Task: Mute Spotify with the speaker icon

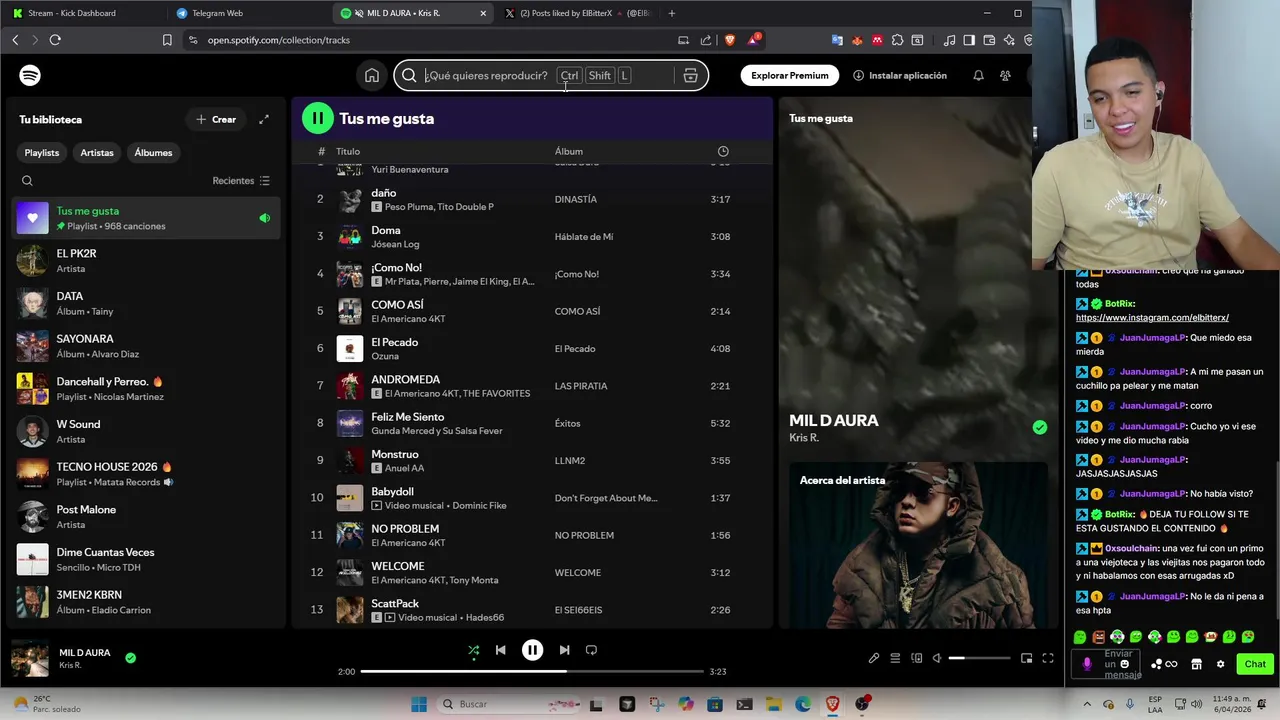Action: click(937, 658)
